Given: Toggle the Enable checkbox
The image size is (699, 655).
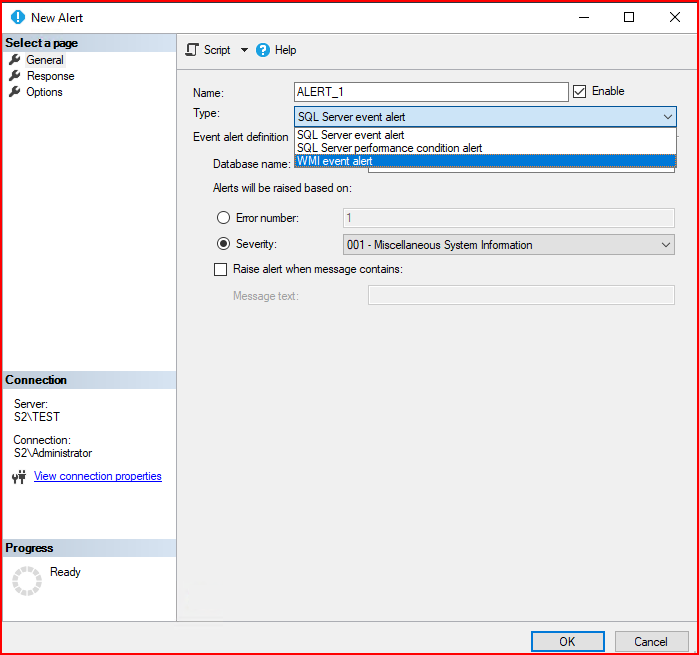Looking at the screenshot, I should pyautogui.click(x=579, y=91).
